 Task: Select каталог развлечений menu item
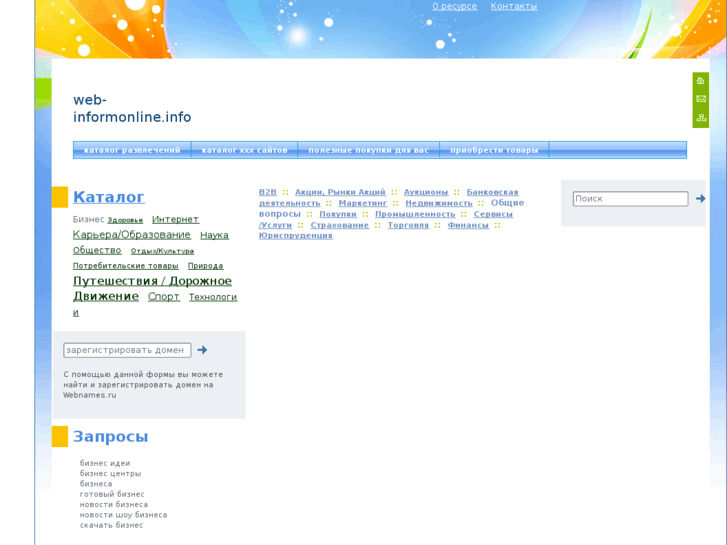[x=132, y=150]
